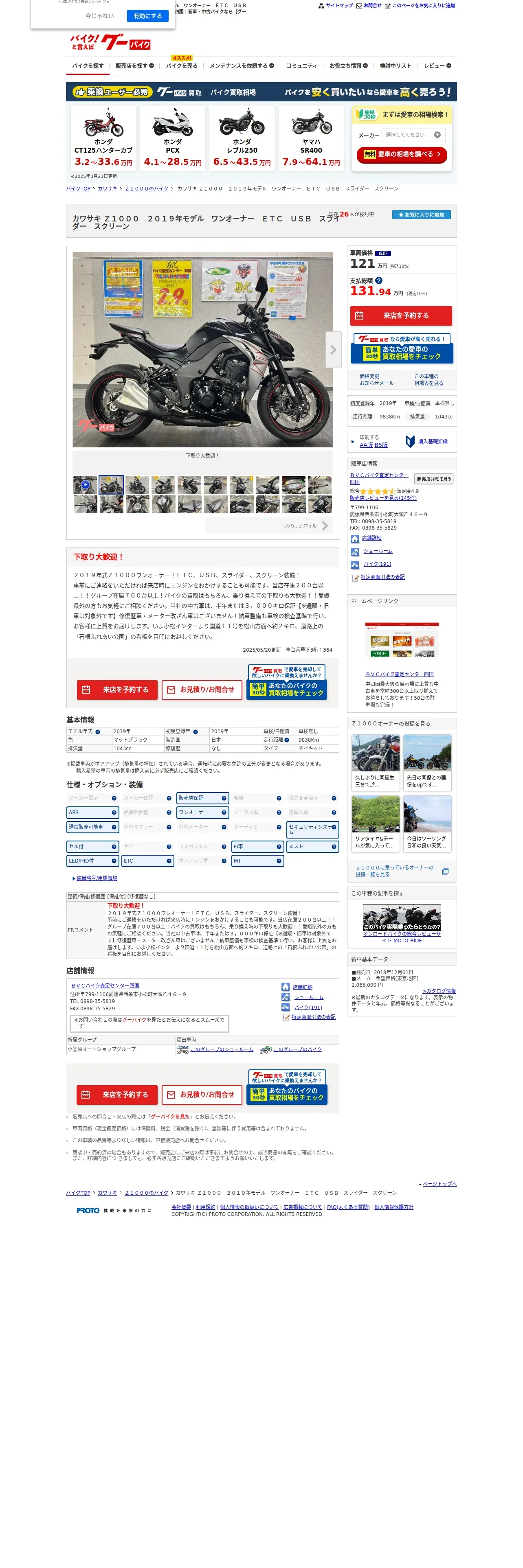Show the next main photo with right arrow

pyautogui.click(x=334, y=350)
